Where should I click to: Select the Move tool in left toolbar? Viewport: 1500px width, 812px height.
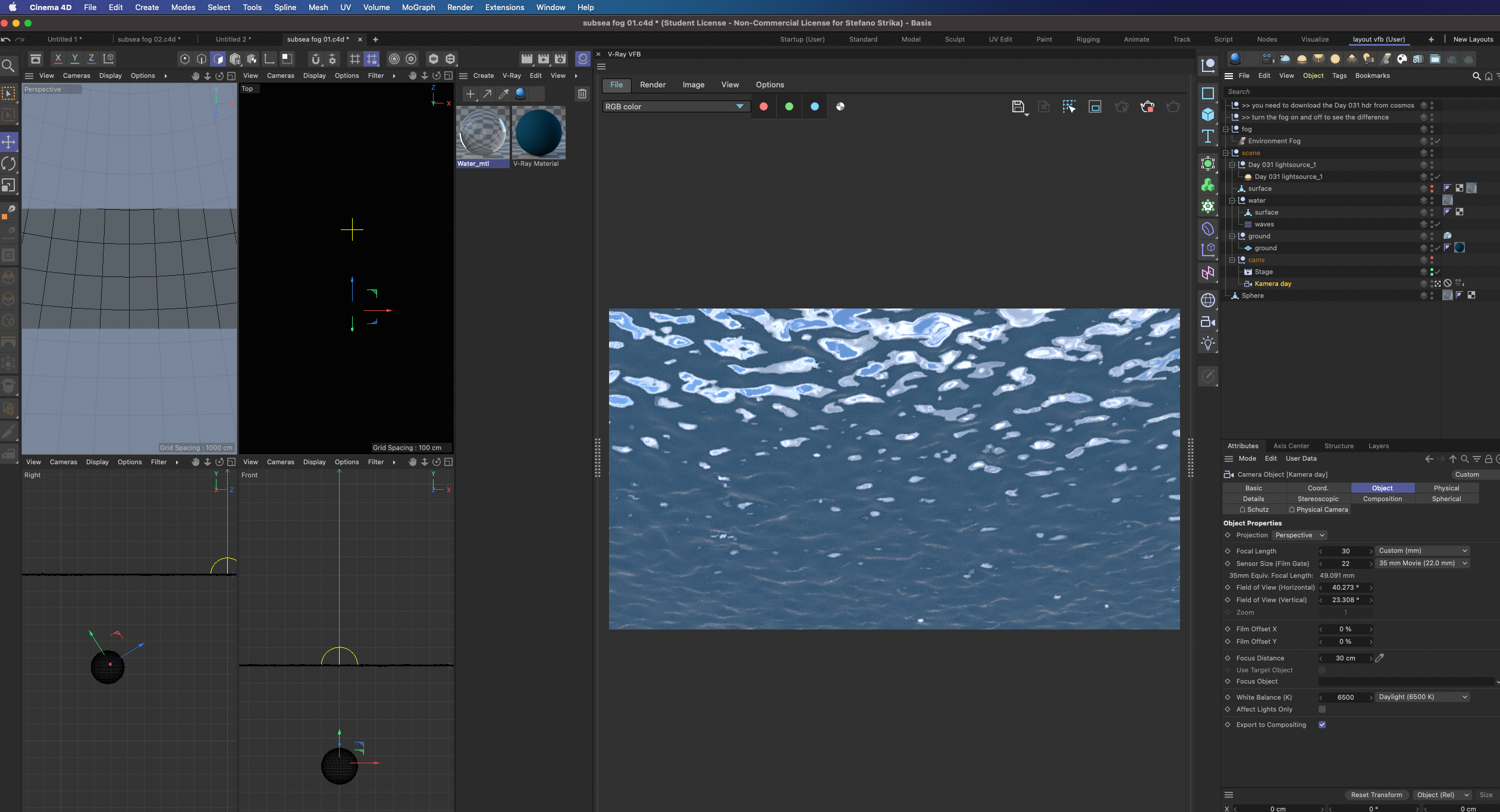pos(10,141)
